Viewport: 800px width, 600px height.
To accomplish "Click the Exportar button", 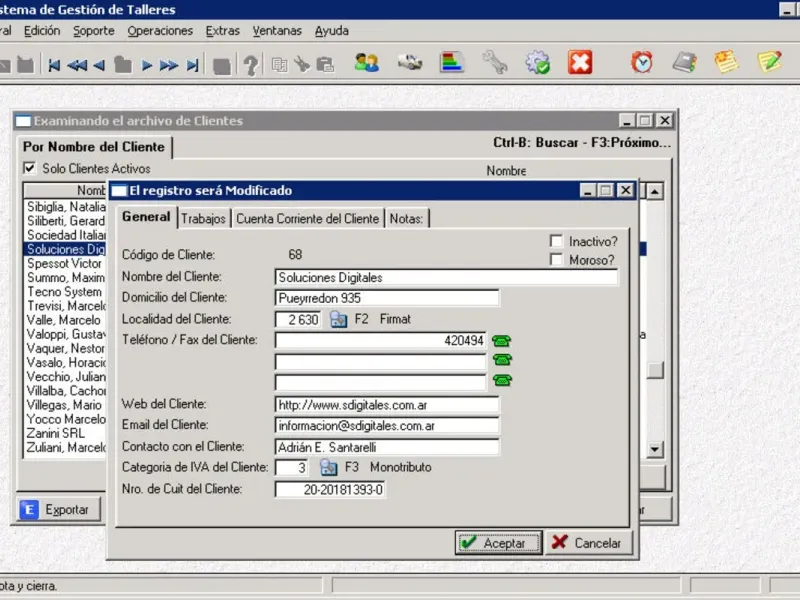I will 59,509.
